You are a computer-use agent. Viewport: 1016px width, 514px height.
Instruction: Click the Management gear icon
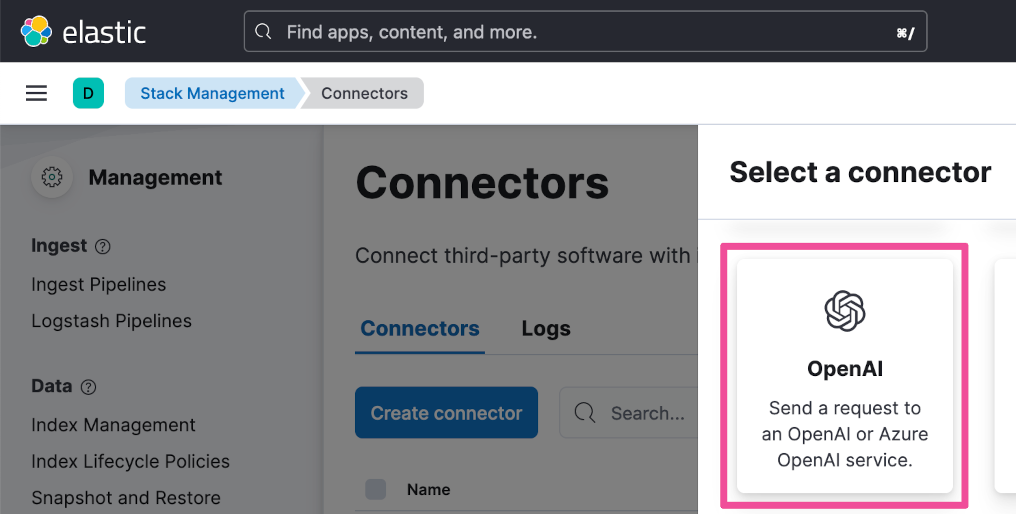click(52, 178)
